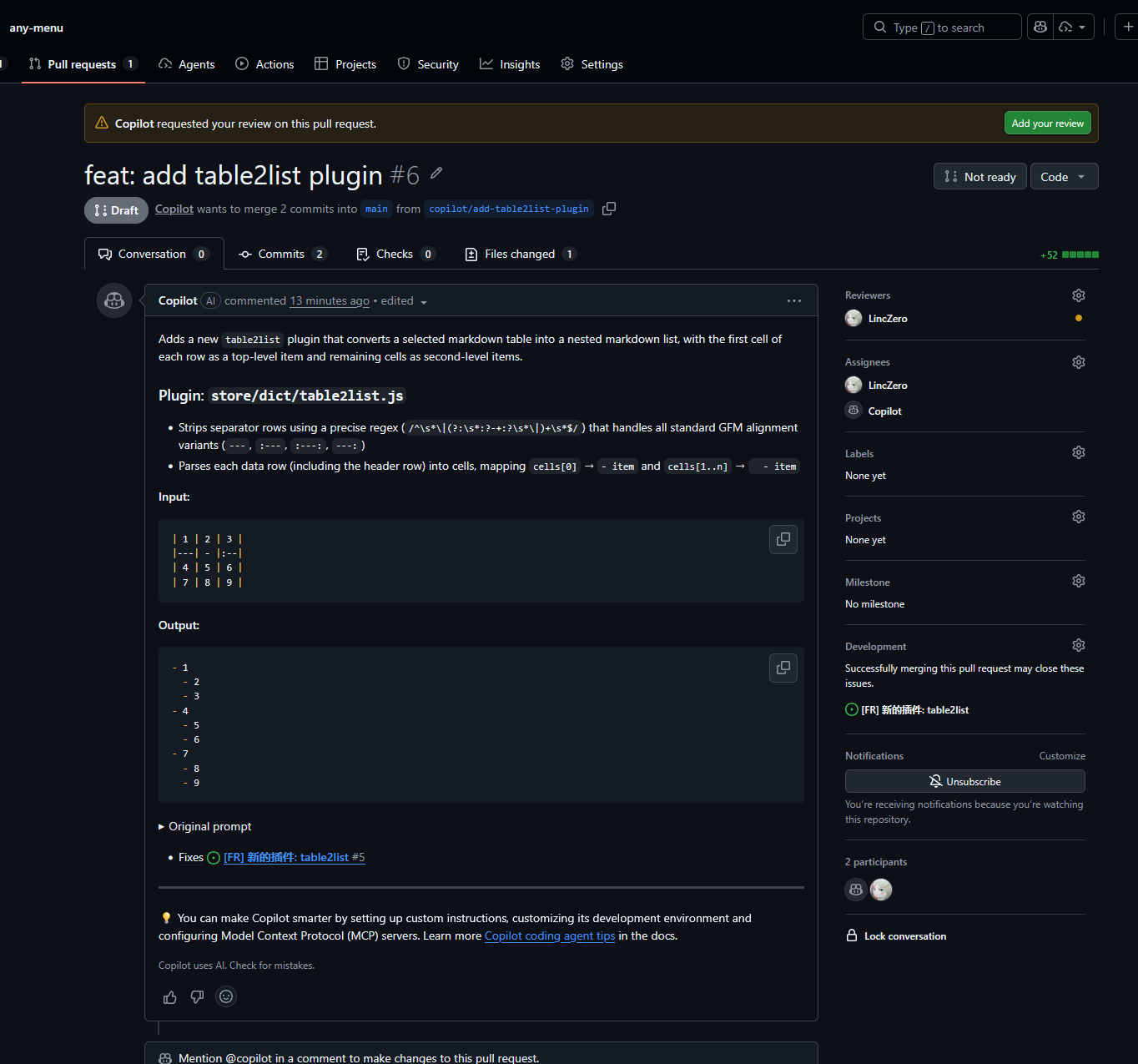The image size is (1138, 1064).
Task: Click the Copilot participant avatar
Action: click(x=856, y=890)
